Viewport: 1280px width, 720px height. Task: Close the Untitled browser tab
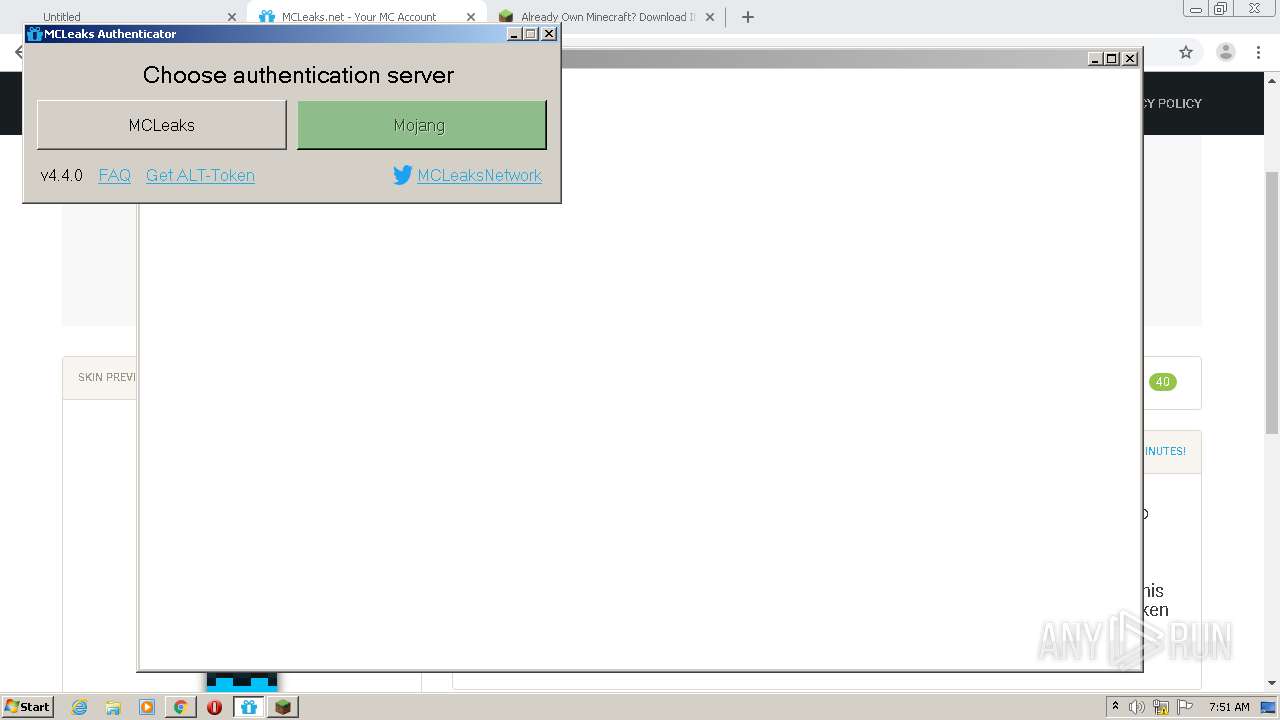pyautogui.click(x=232, y=17)
